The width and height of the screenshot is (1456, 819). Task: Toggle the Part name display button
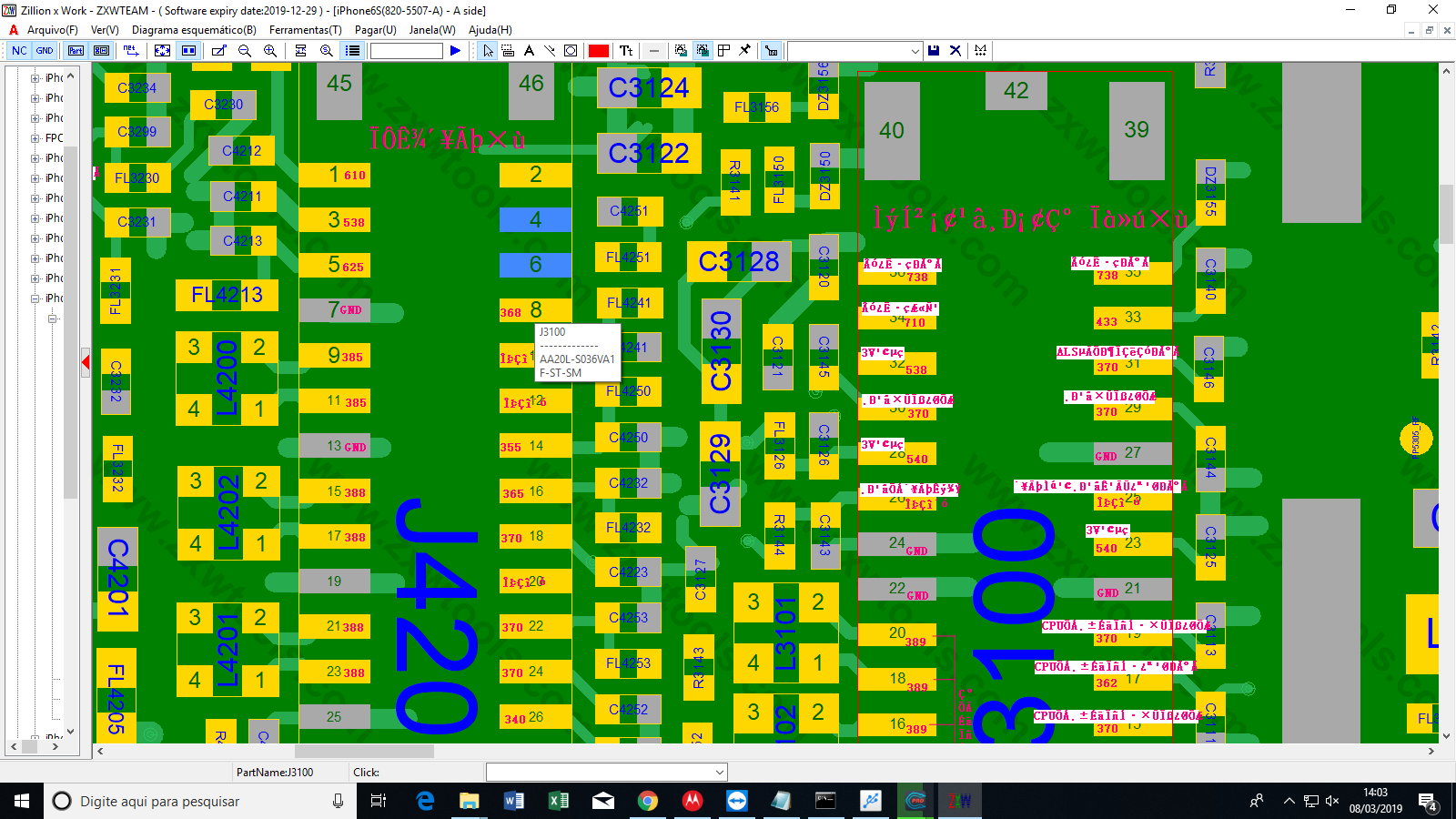tap(76, 51)
